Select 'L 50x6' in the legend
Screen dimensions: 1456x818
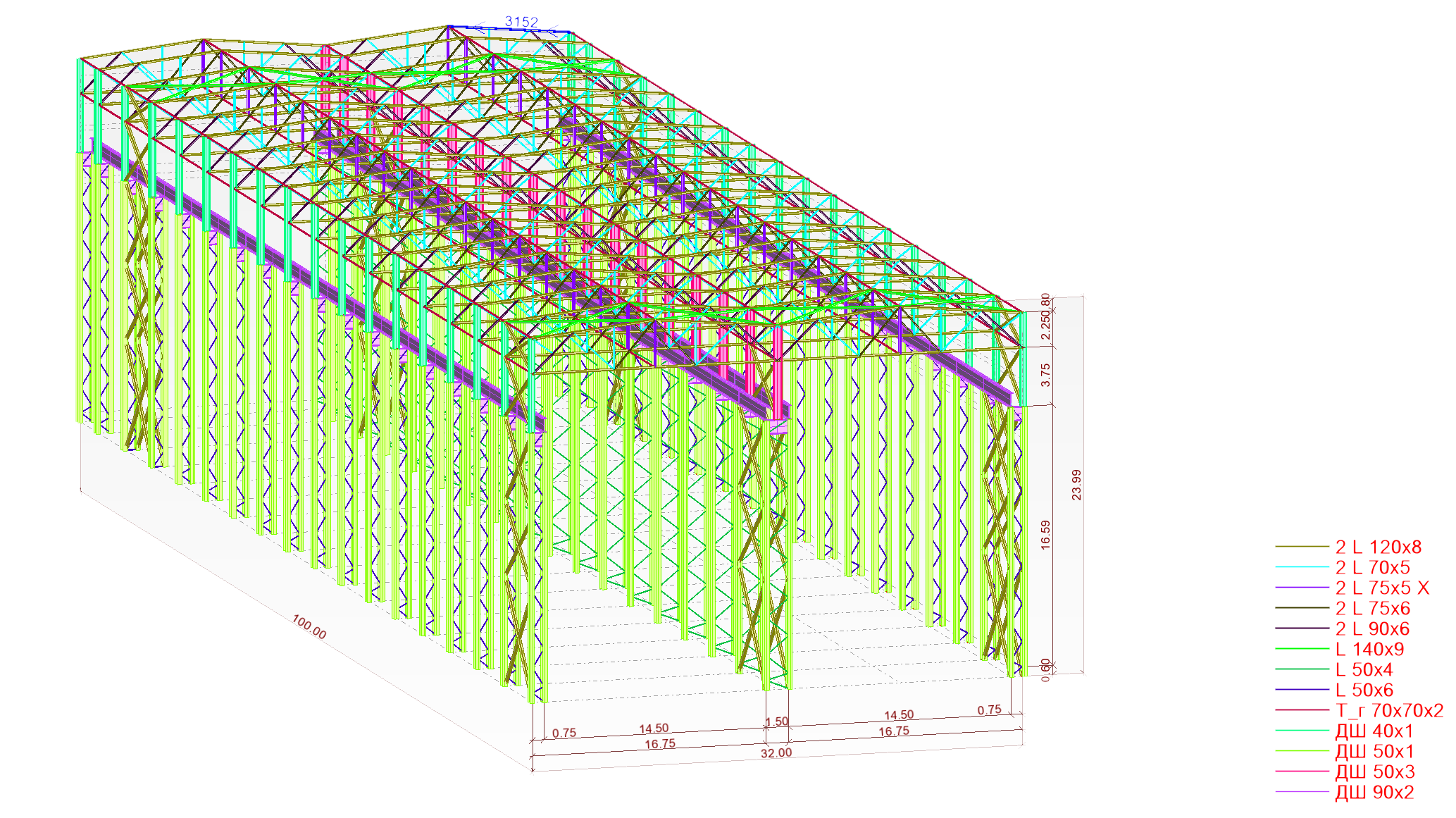pyautogui.click(x=1364, y=690)
